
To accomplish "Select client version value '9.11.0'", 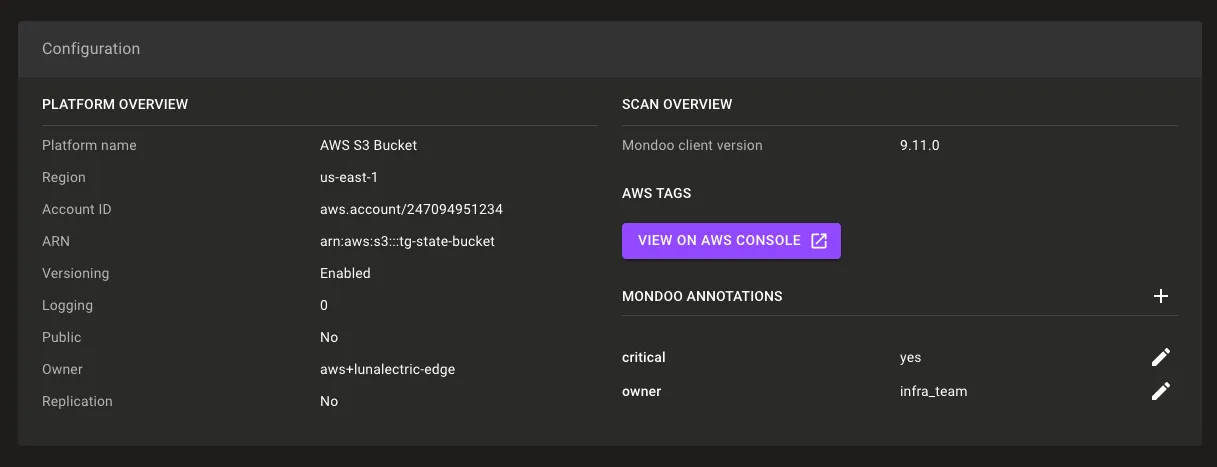I will click(x=920, y=145).
